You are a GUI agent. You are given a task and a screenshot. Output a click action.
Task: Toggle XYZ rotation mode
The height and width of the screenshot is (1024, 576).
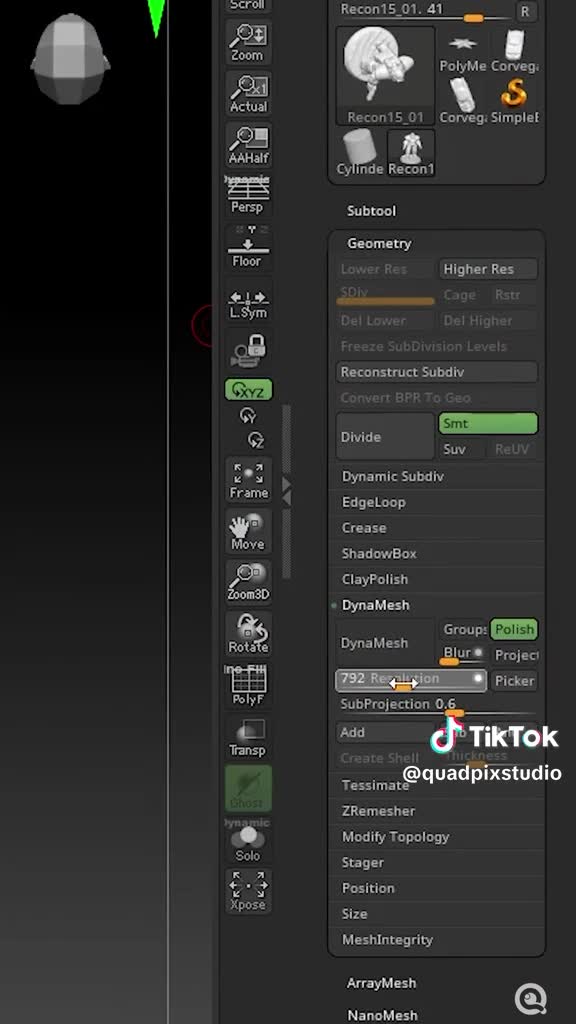coord(248,390)
